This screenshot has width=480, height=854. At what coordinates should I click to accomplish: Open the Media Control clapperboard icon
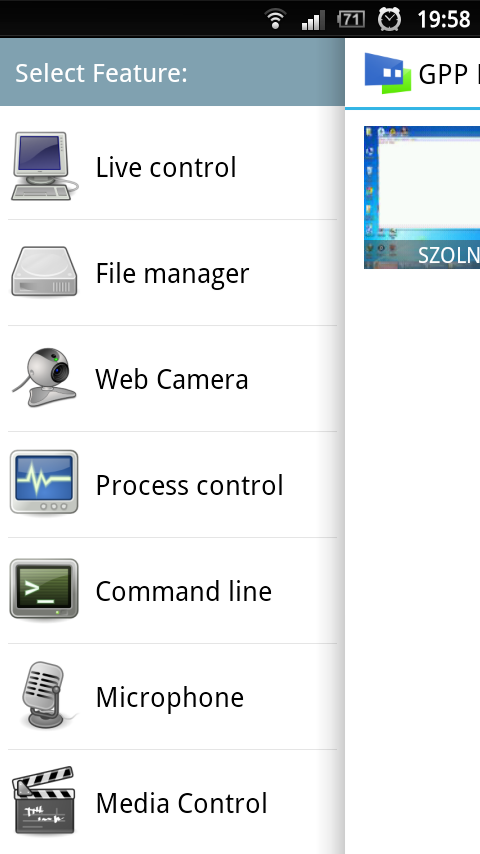[x=44, y=801]
